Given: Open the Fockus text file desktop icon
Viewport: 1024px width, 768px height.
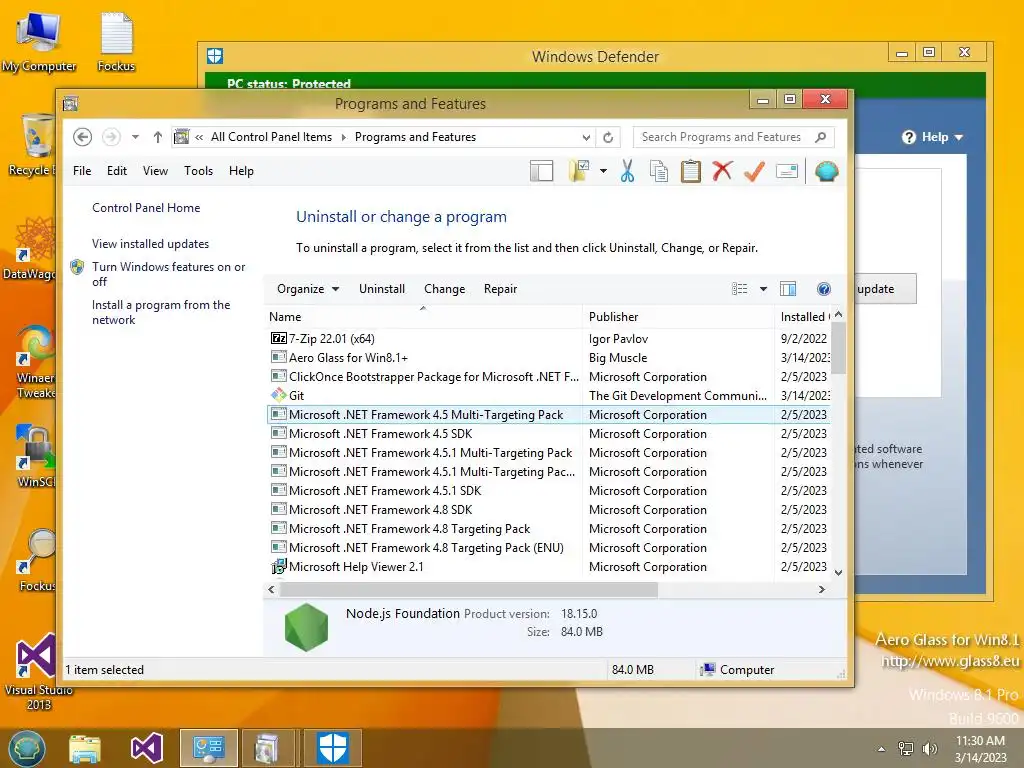Looking at the screenshot, I should coord(116,43).
